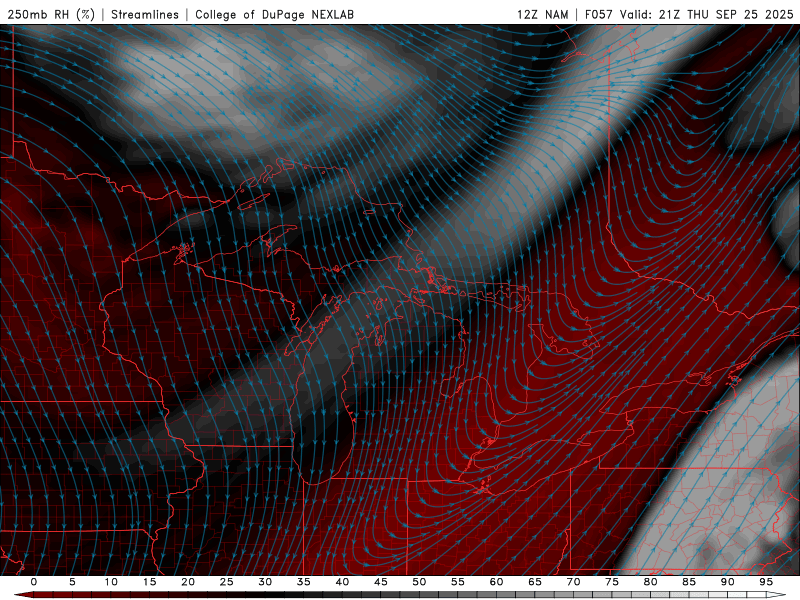The width and height of the screenshot is (800, 600).
Task: Select the "30" colorbar scale label
Action: [x=265, y=582]
